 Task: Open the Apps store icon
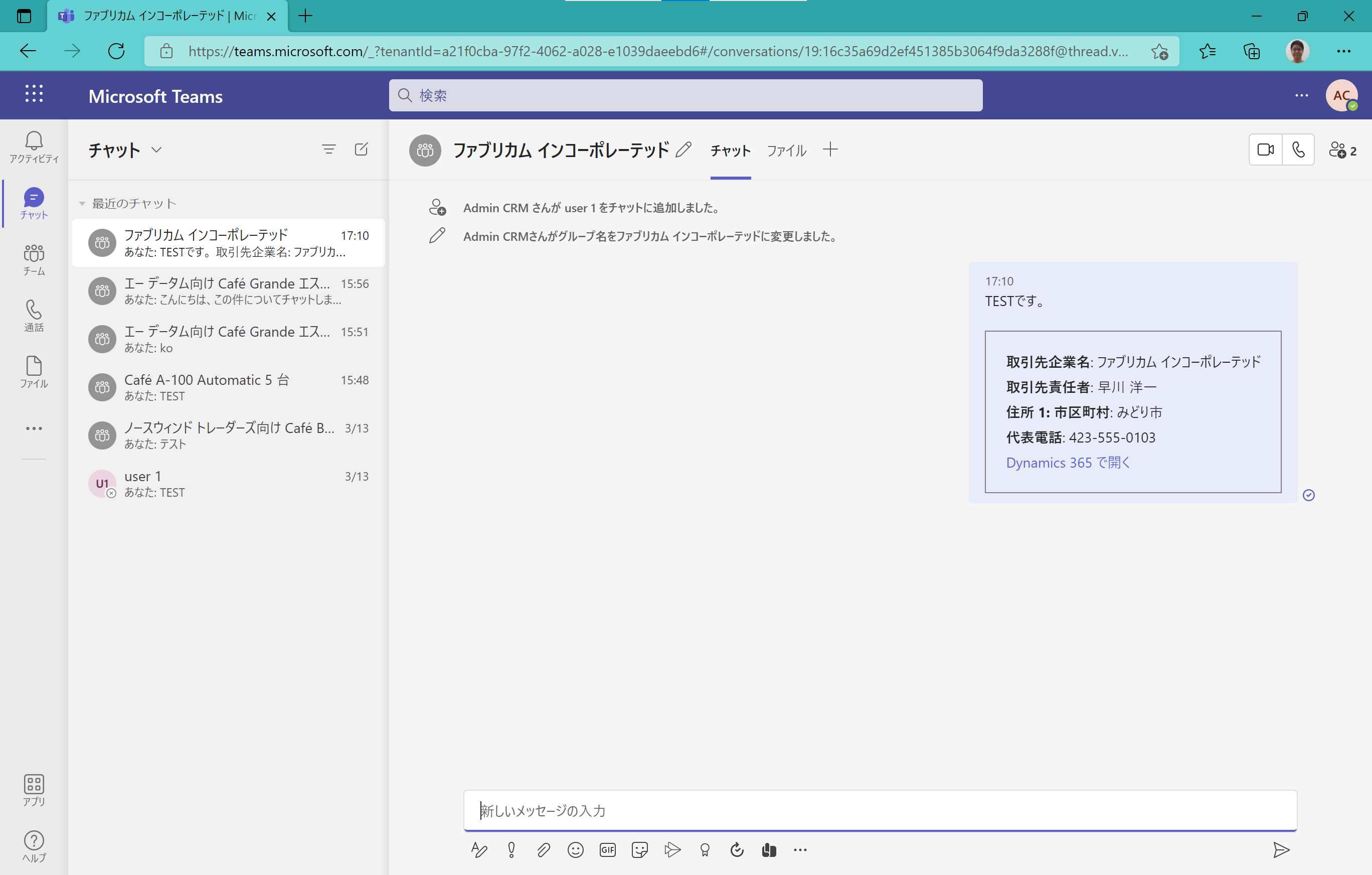34,790
